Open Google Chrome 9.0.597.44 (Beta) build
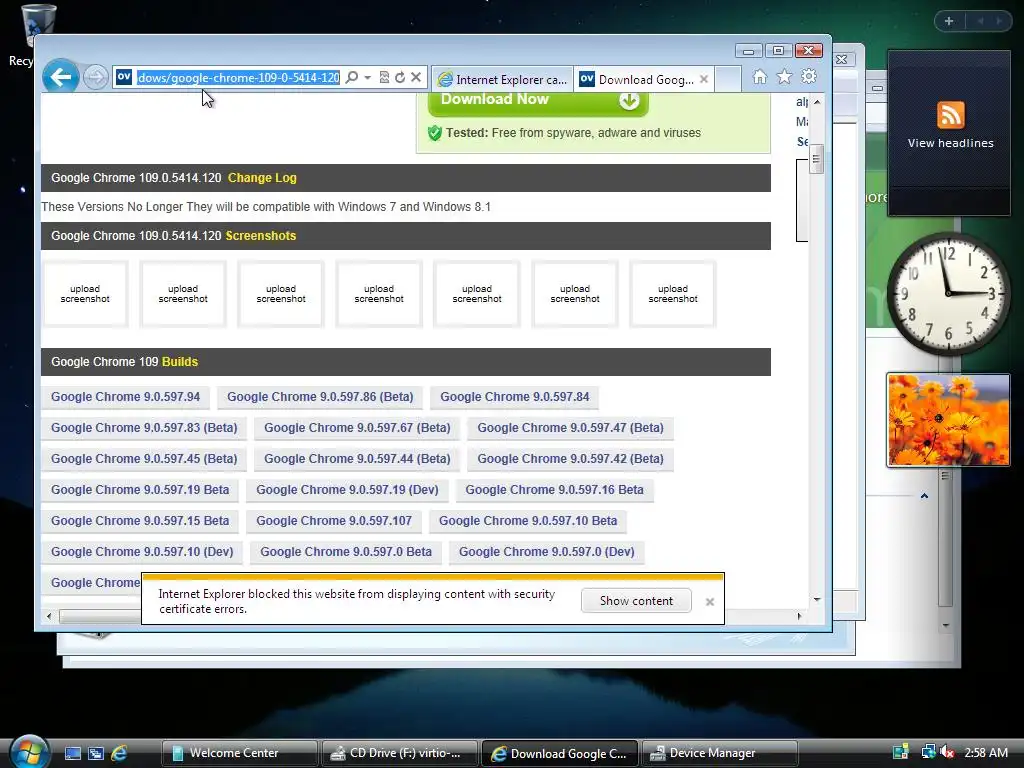 [x=357, y=459]
